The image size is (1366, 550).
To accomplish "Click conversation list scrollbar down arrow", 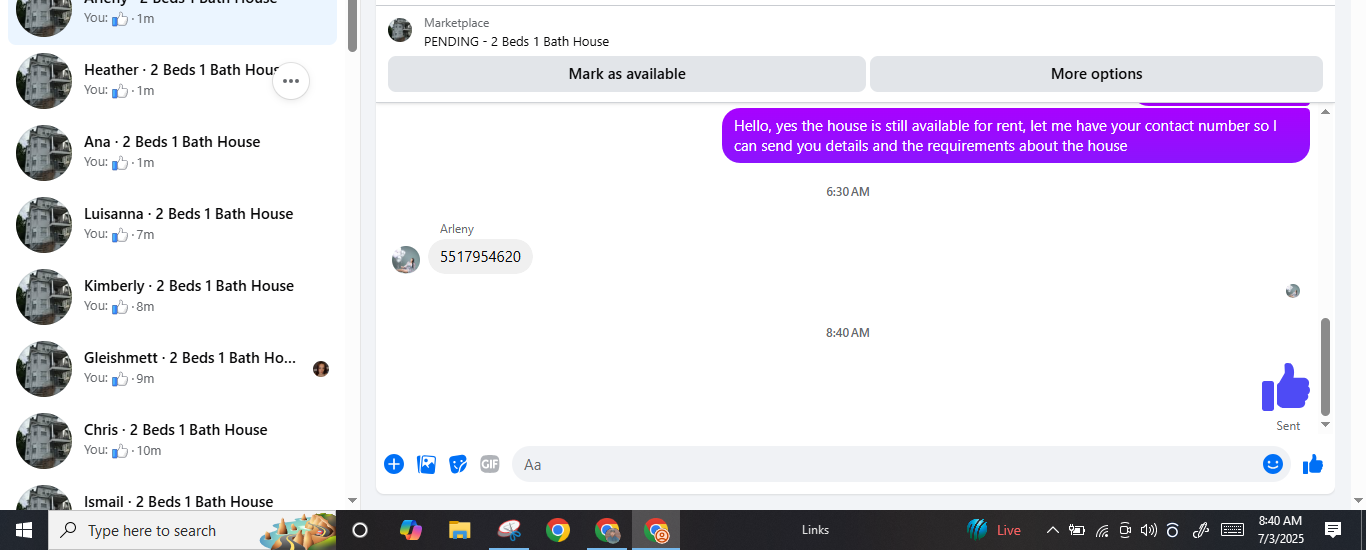I will point(352,500).
